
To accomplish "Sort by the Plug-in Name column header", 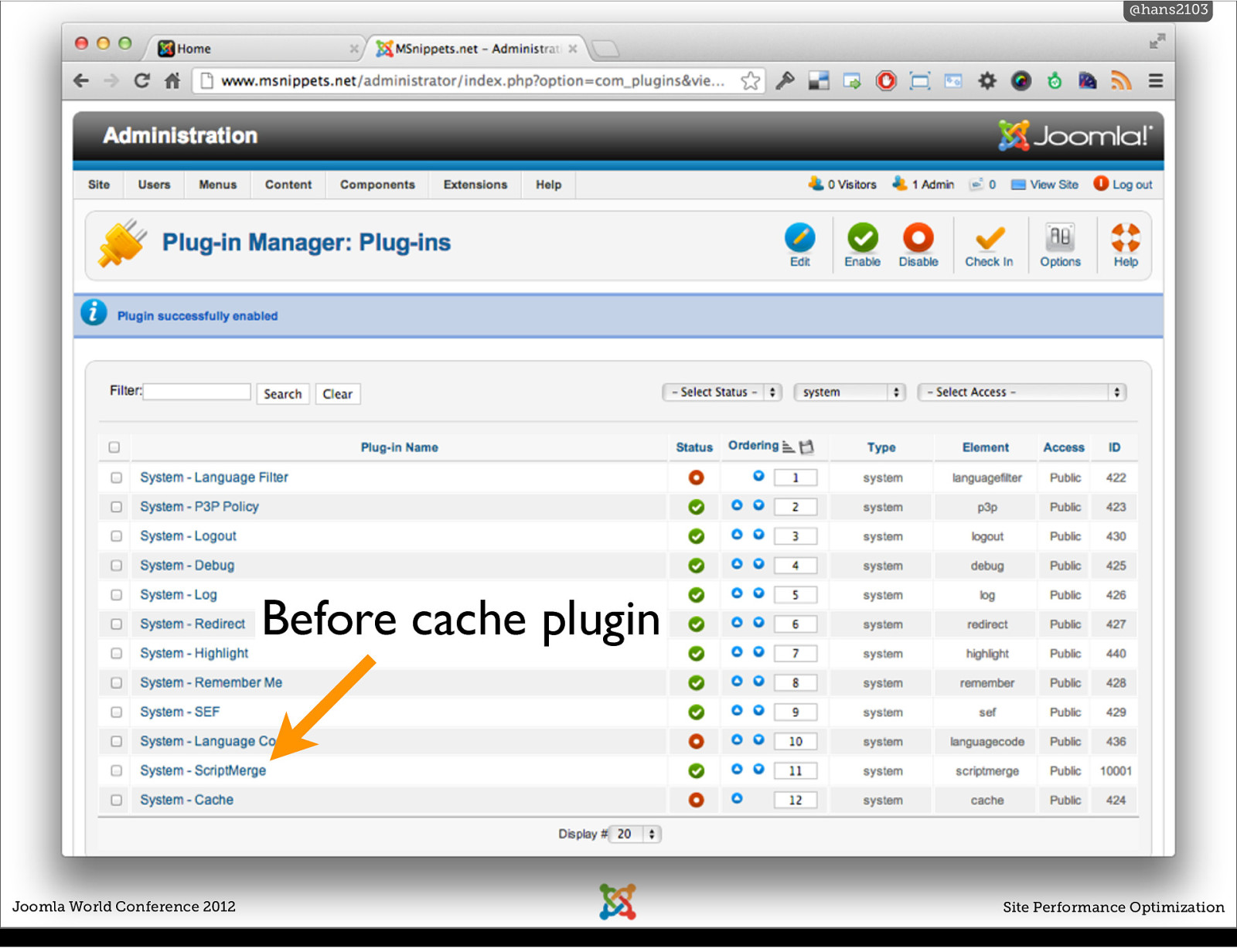I will click(399, 447).
